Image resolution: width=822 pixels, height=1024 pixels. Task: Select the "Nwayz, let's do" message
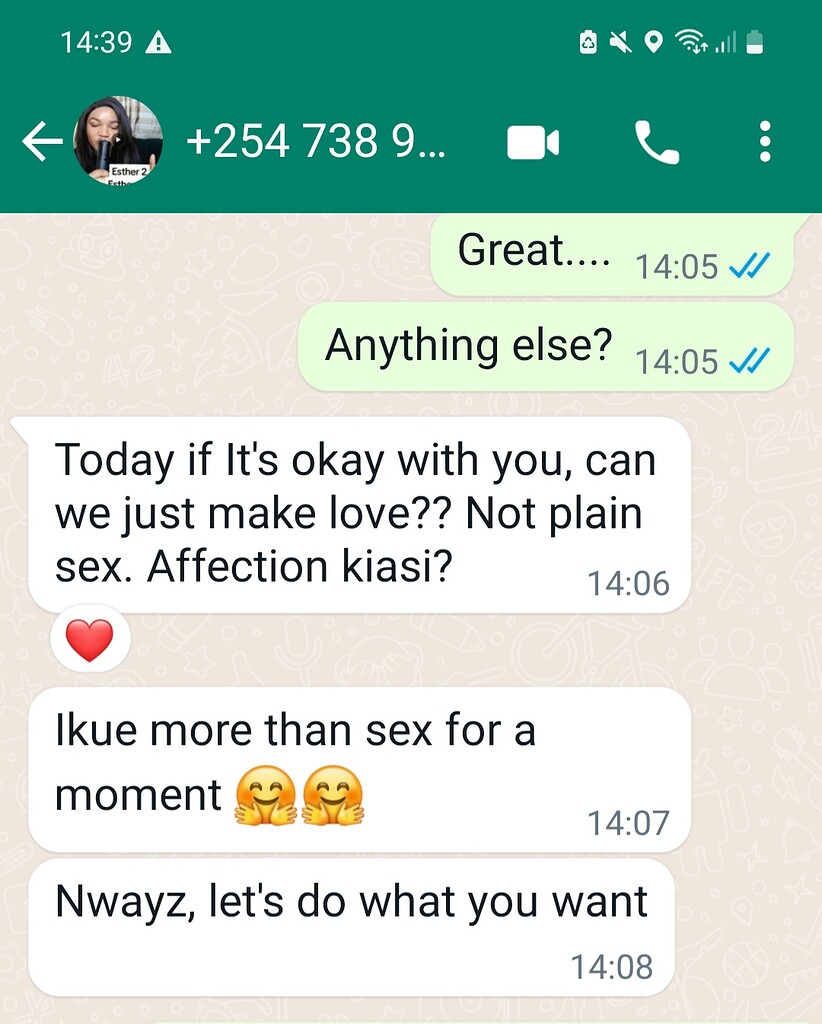(x=351, y=927)
